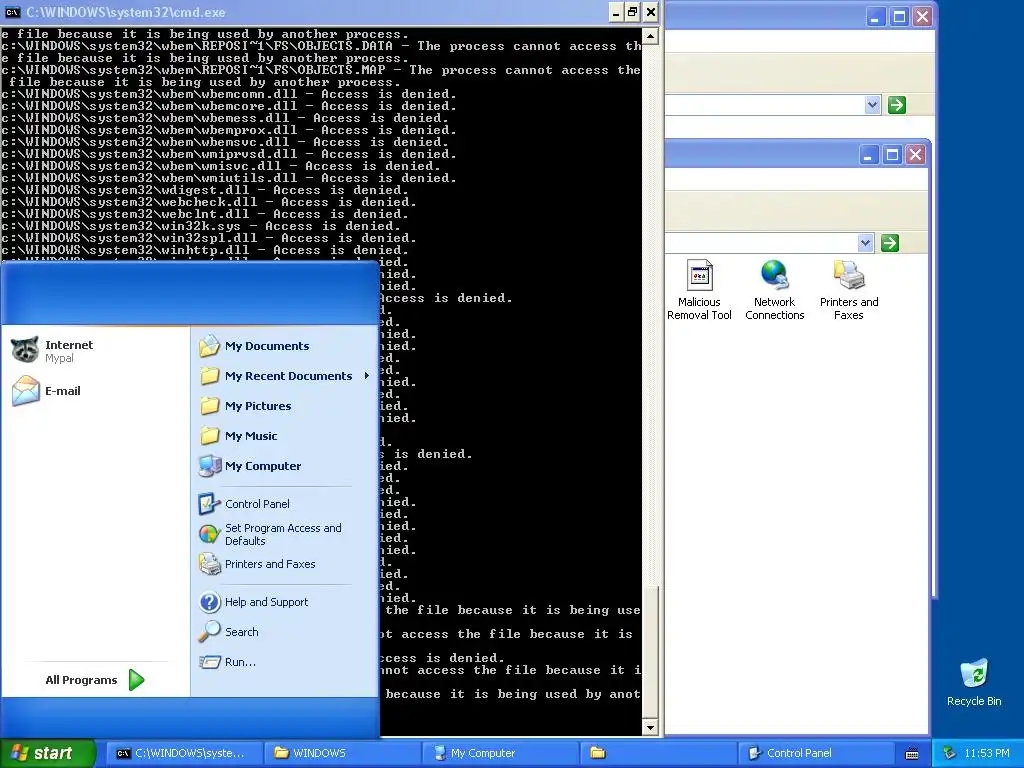Click the Set Program Access icon
Image resolution: width=1024 pixels, height=768 pixels.
click(210, 534)
